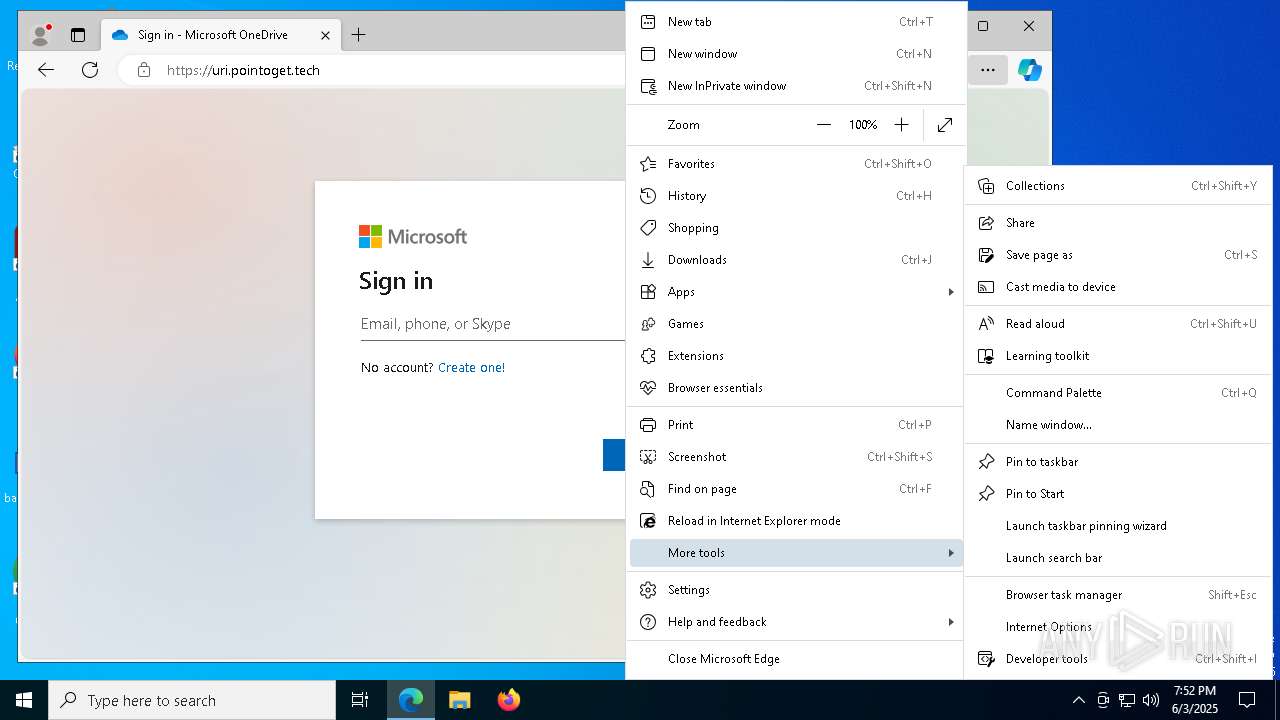The image size is (1280, 720).
Task: Select Reload in Internet Explorer mode
Action: click(796, 520)
